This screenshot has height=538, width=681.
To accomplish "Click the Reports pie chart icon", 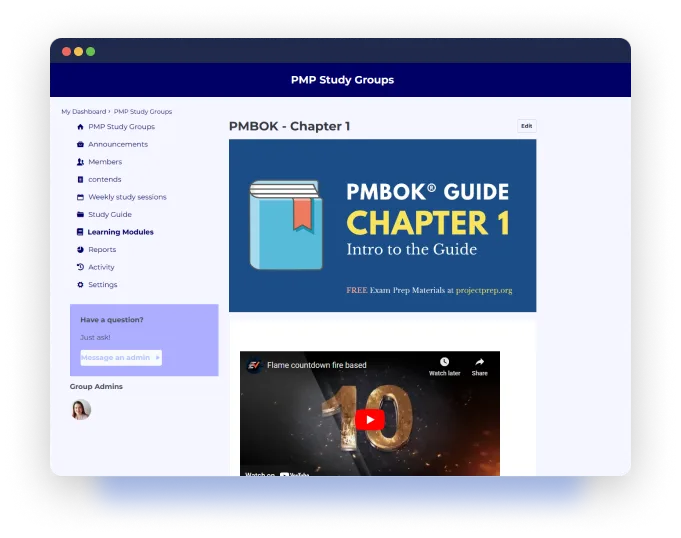I will (x=80, y=250).
